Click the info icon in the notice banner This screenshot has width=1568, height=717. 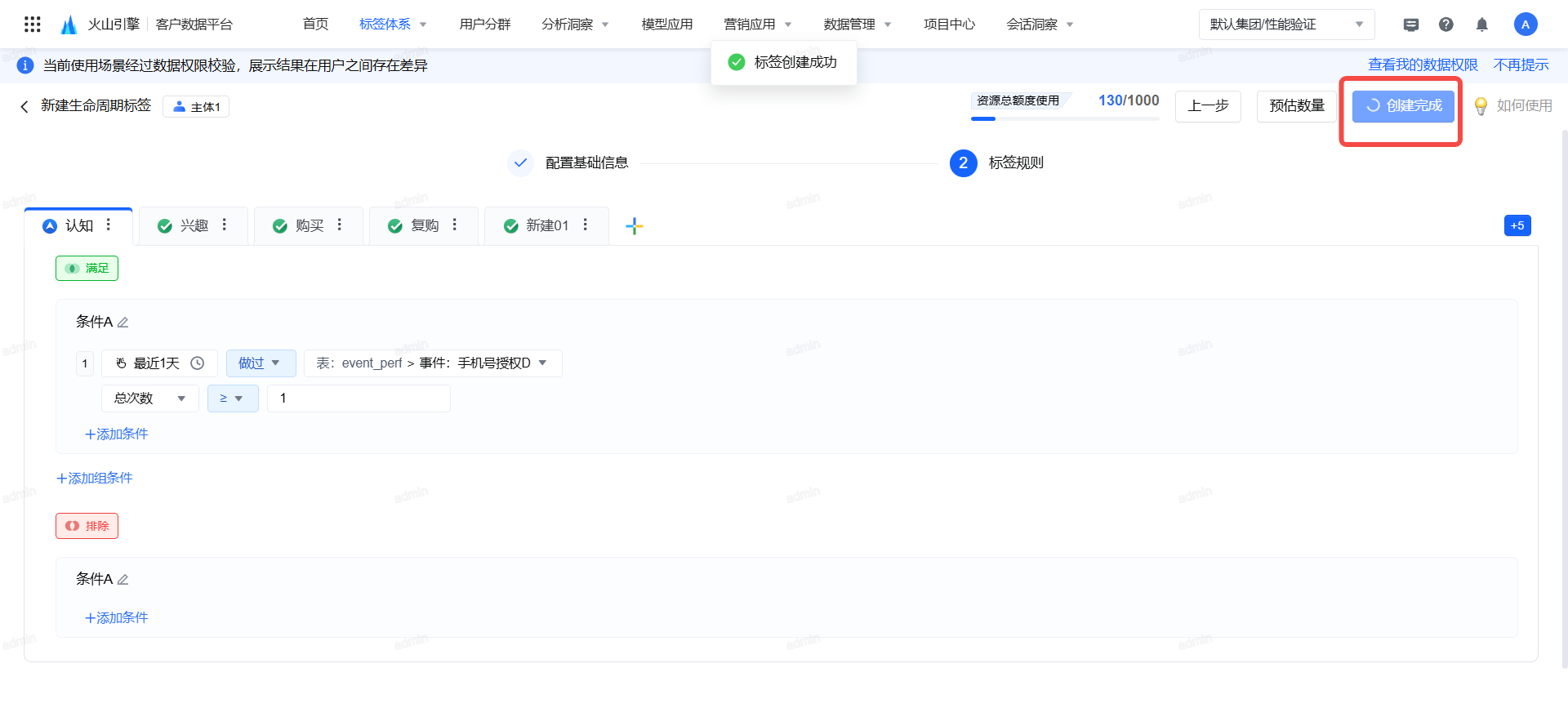coord(25,65)
